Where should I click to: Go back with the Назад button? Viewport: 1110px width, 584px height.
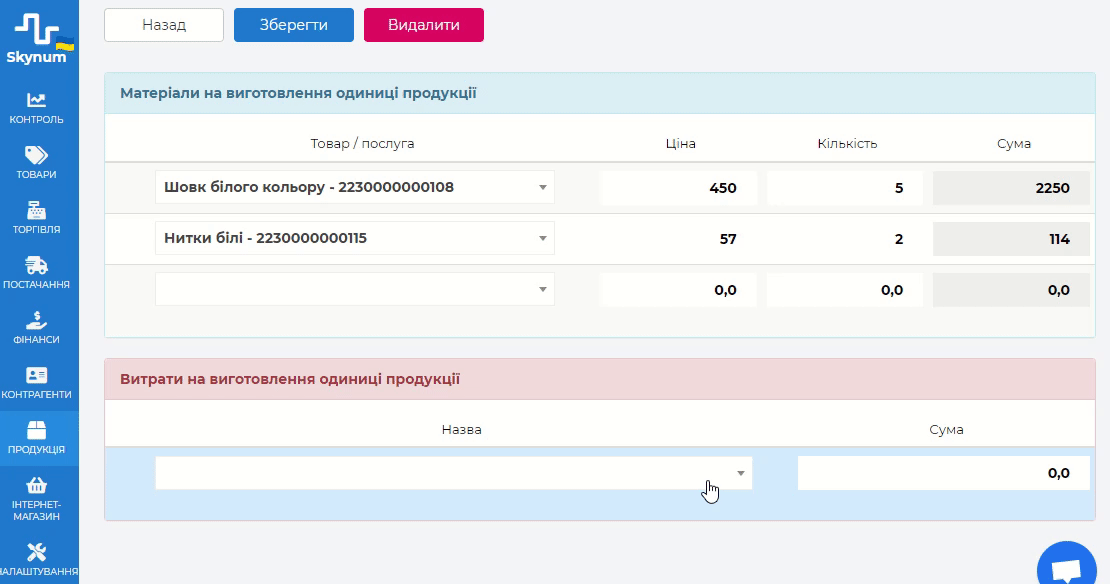[164, 25]
